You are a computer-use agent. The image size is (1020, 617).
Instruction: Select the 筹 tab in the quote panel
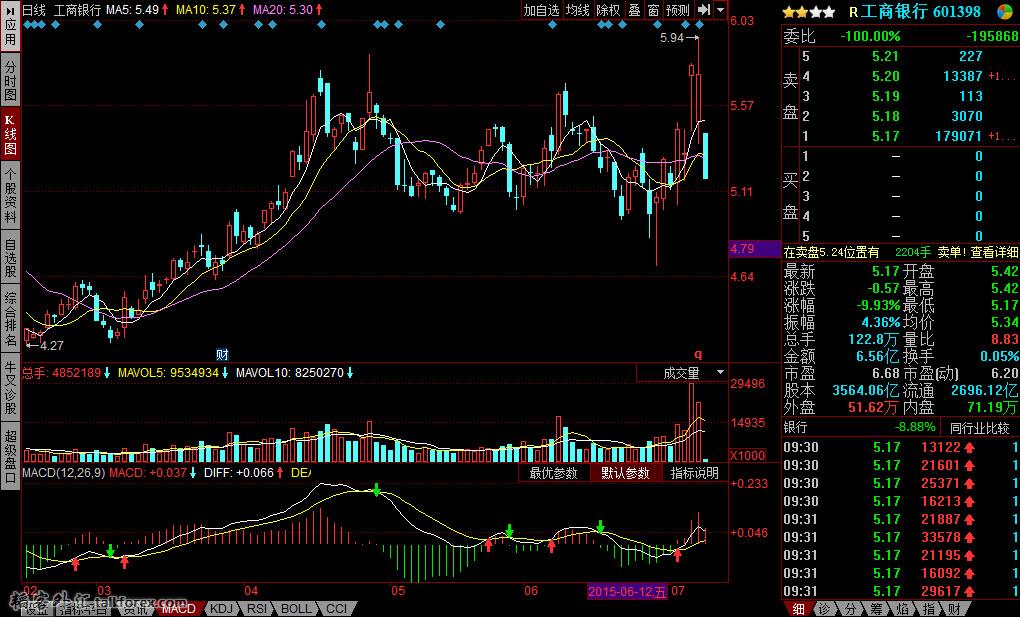tap(876, 609)
